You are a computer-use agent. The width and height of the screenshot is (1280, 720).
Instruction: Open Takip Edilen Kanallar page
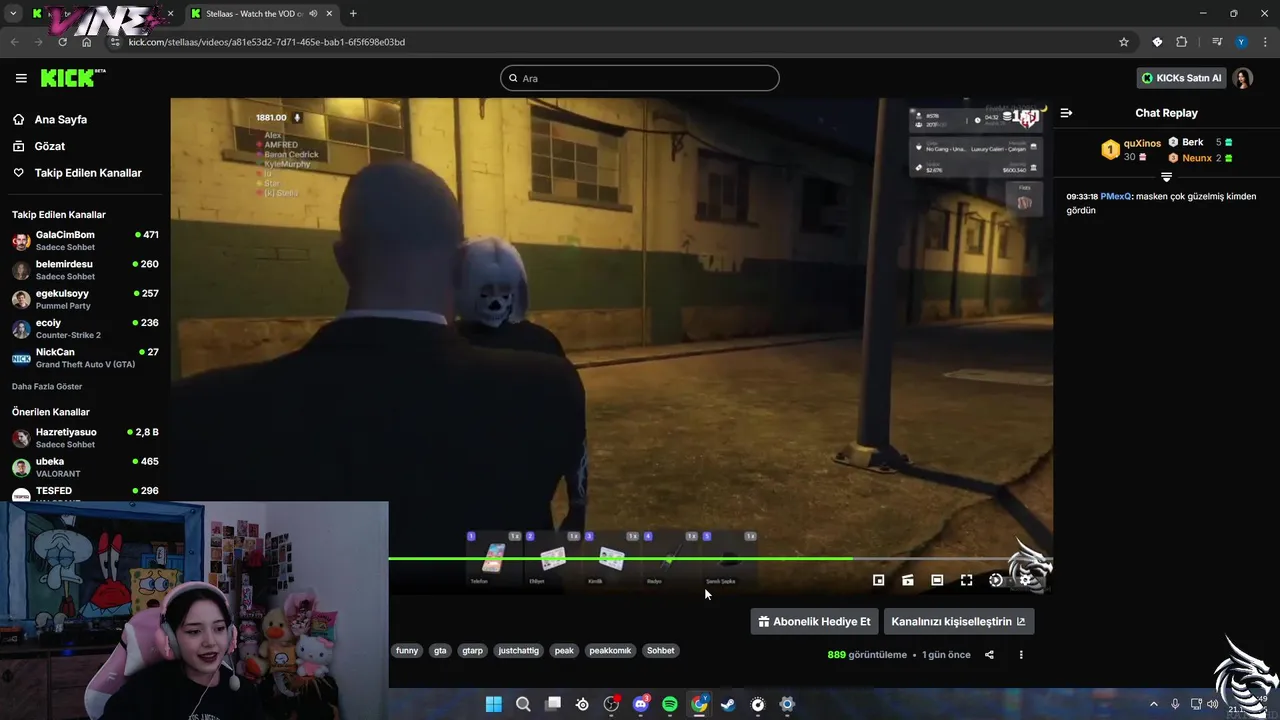point(88,173)
